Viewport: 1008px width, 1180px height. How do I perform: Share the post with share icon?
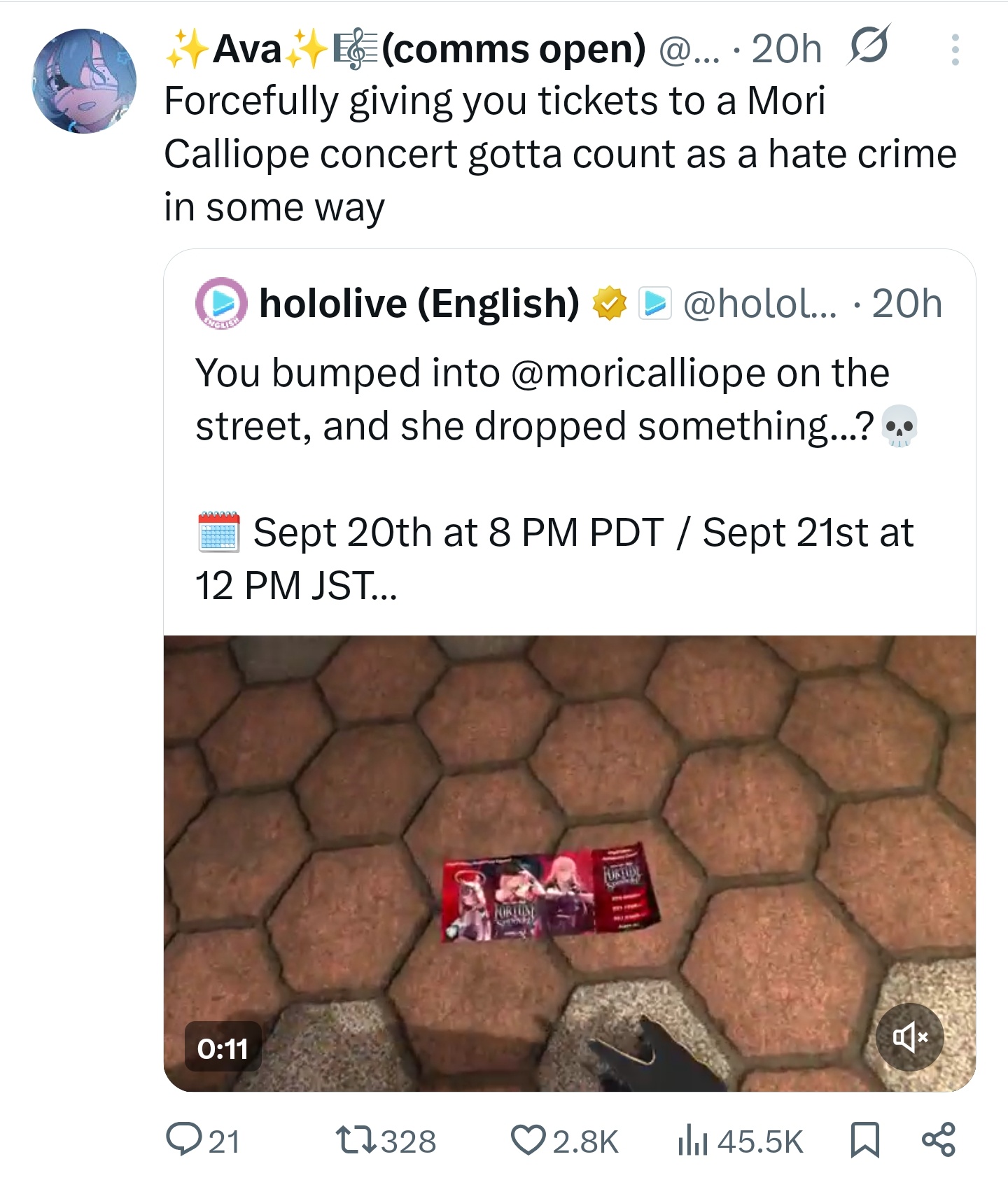(939, 1139)
